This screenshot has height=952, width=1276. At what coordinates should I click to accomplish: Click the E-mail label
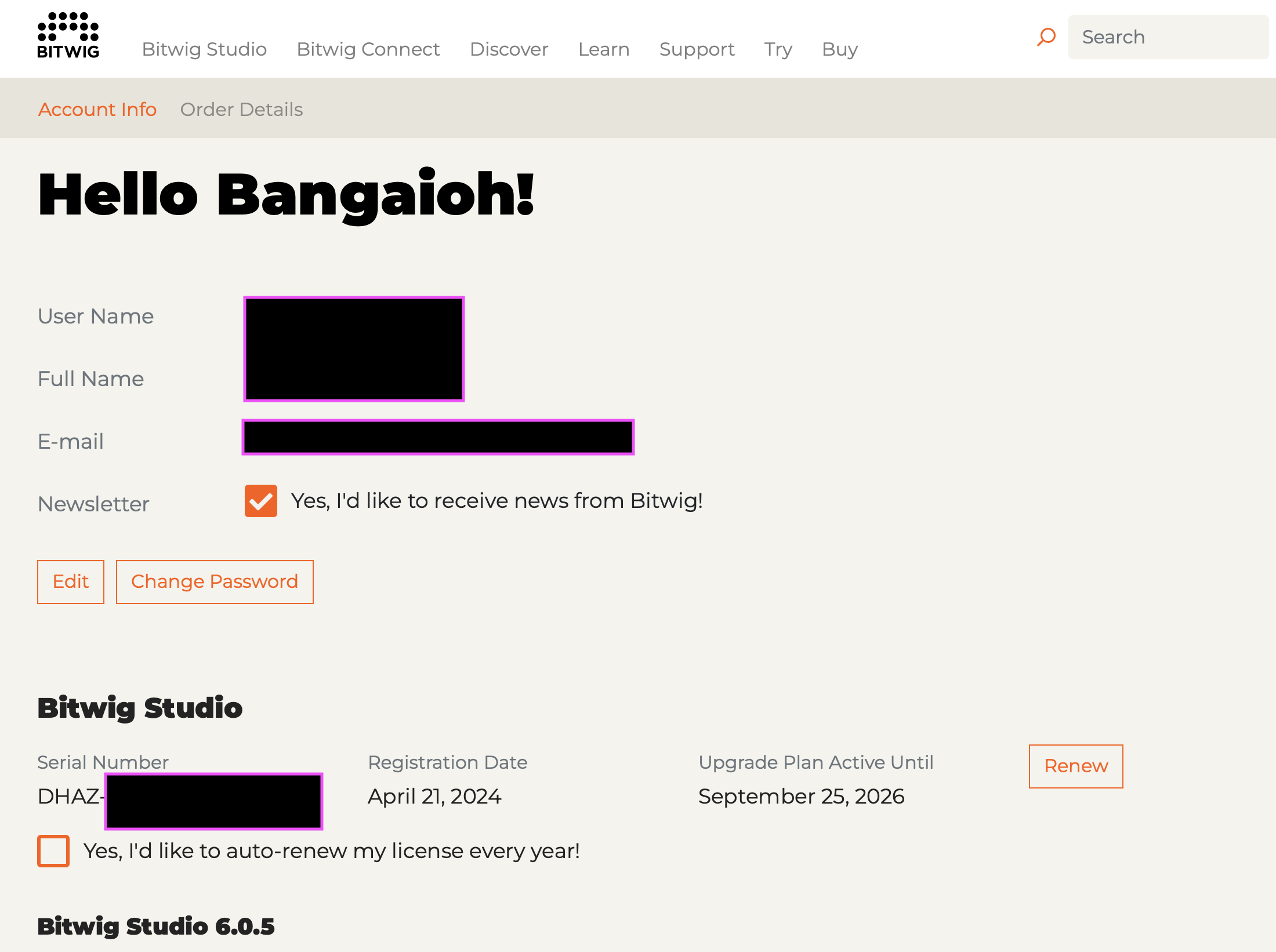coord(71,442)
